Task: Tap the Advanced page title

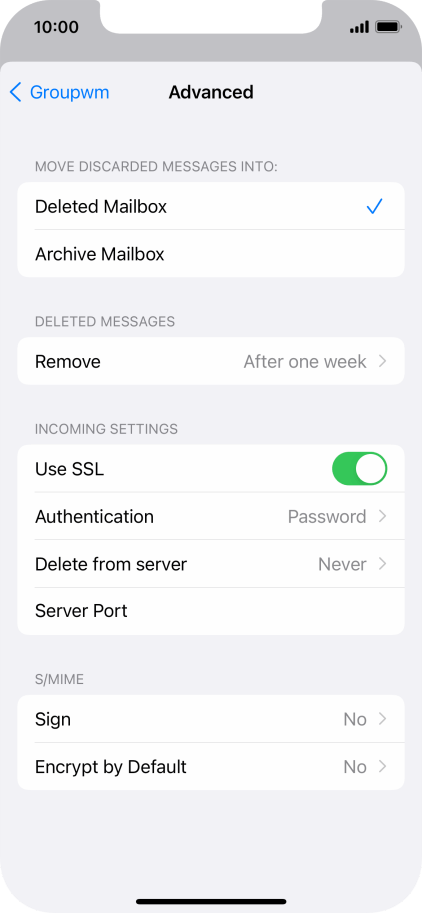Action: pos(211,92)
